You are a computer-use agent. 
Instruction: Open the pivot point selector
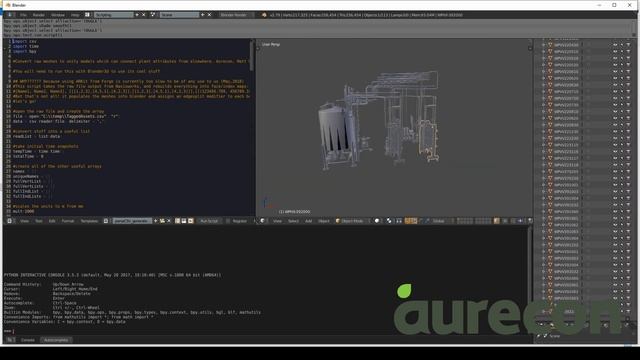coord(390,221)
